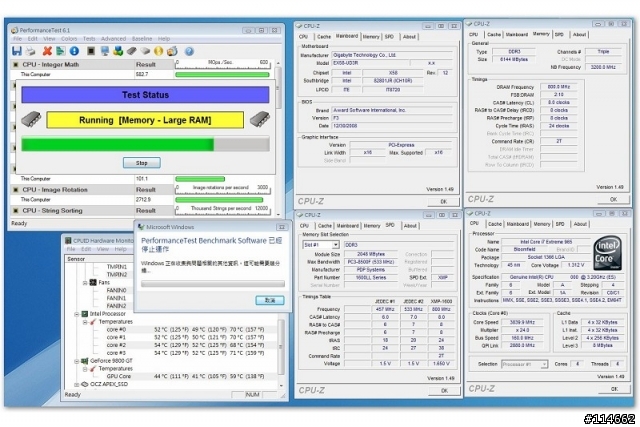The image size is (640, 427).
Task: Select Mainboard tab in CPU-Z SPD window
Action: (x=348, y=226)
